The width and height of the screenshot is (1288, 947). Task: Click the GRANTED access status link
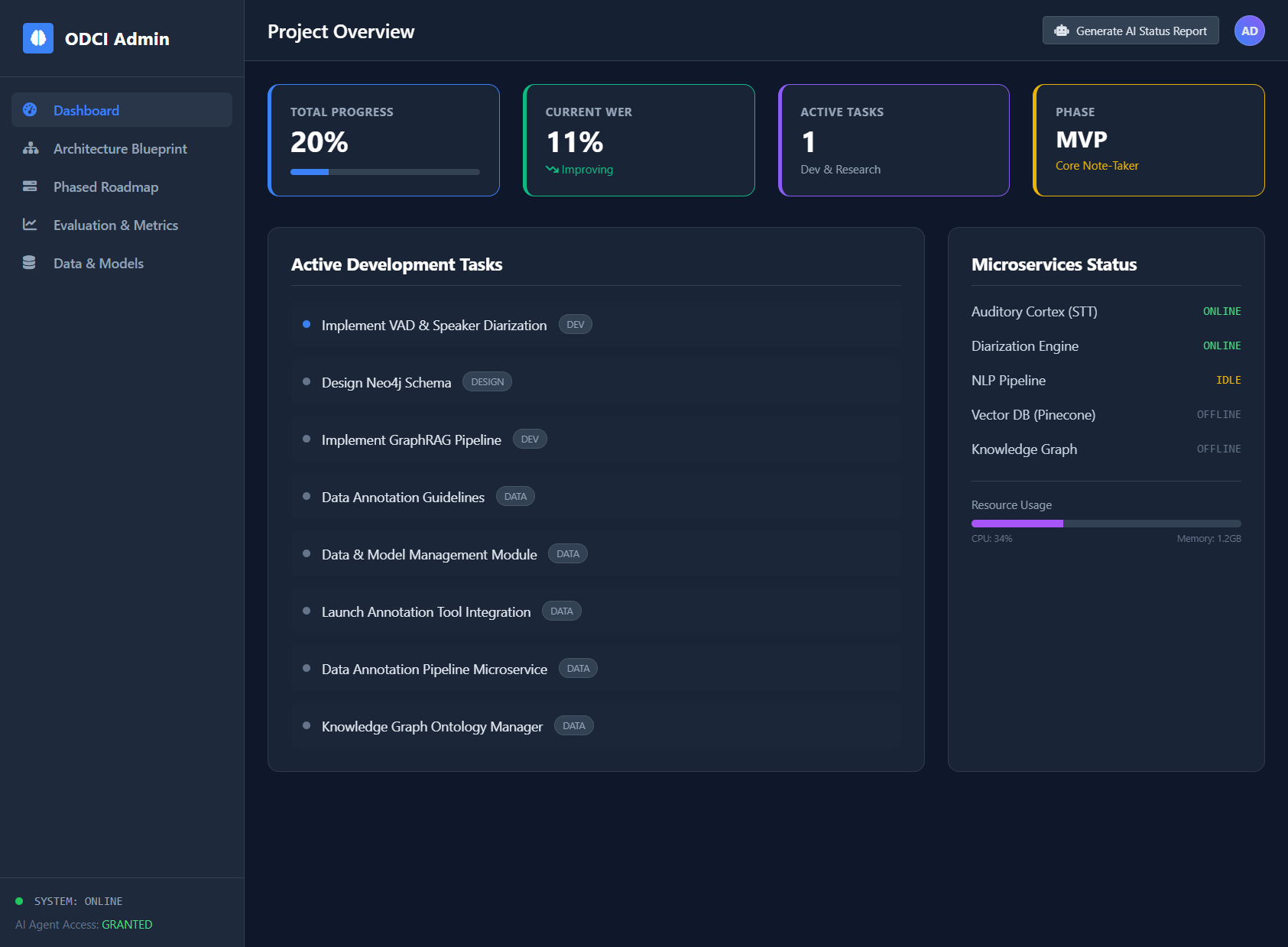tap(127, 924)
